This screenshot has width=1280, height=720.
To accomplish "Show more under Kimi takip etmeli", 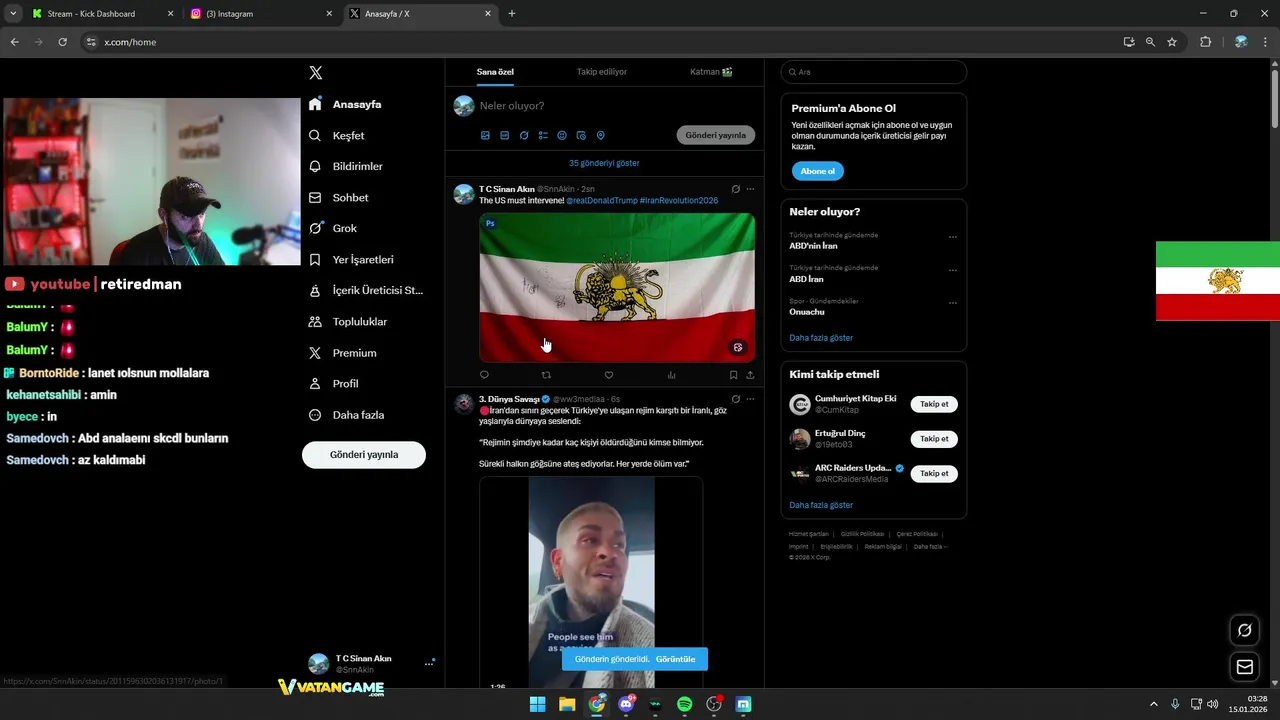I will [x=821, y=505].
